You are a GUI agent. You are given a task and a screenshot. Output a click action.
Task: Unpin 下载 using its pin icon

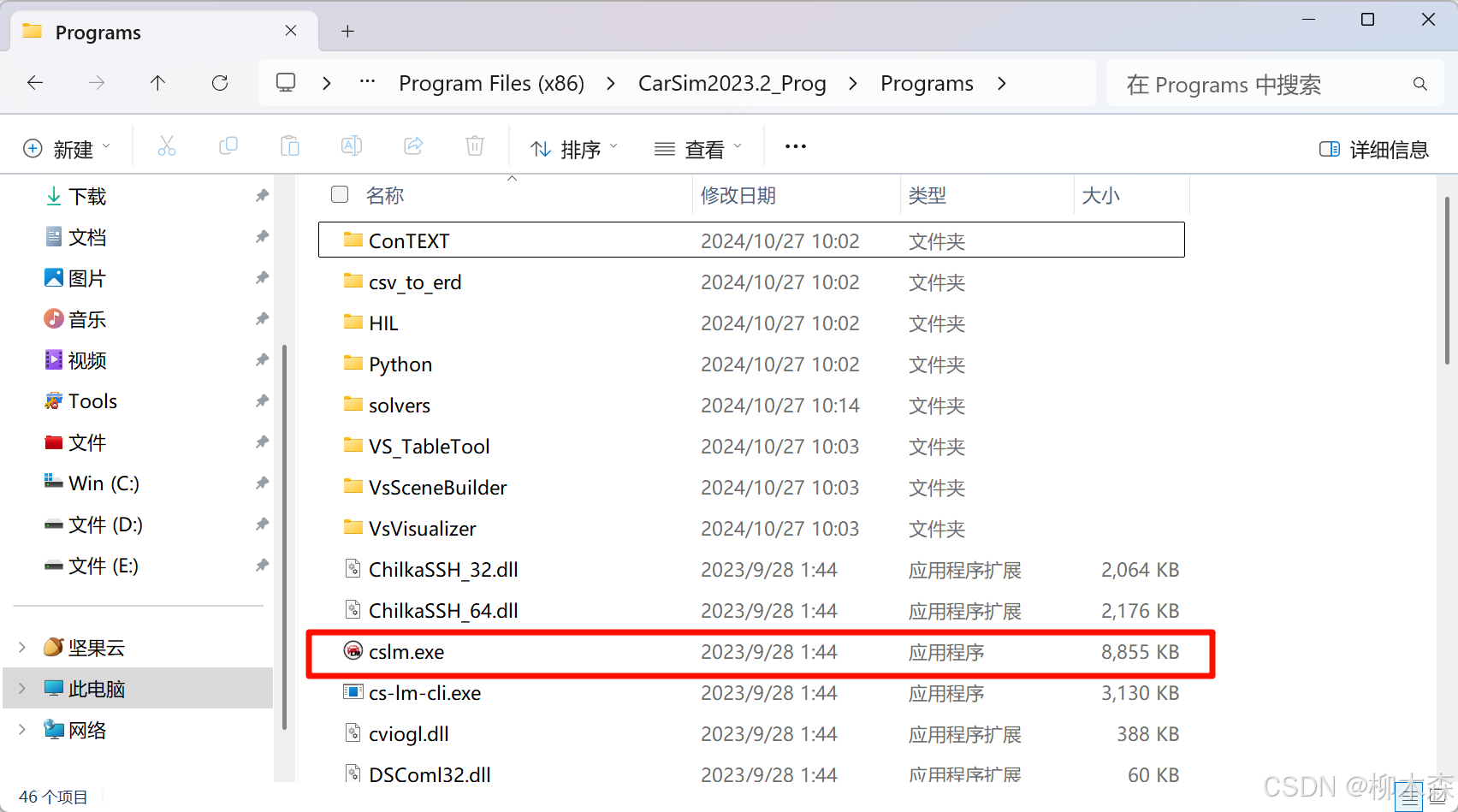point(262,196)
